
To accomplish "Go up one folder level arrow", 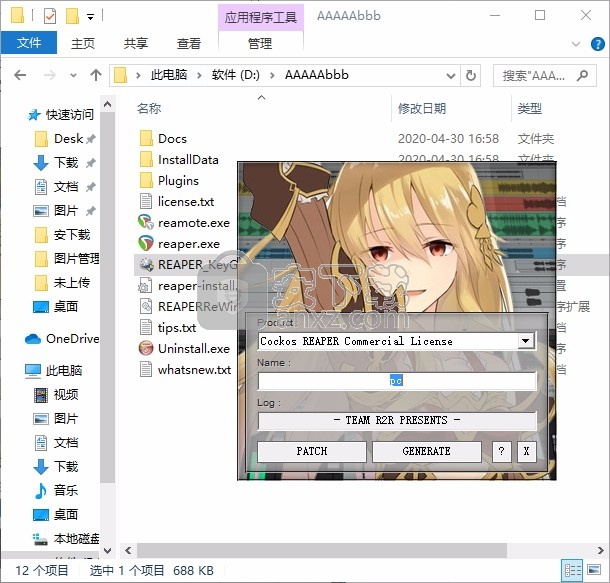I will coord(96,75).
